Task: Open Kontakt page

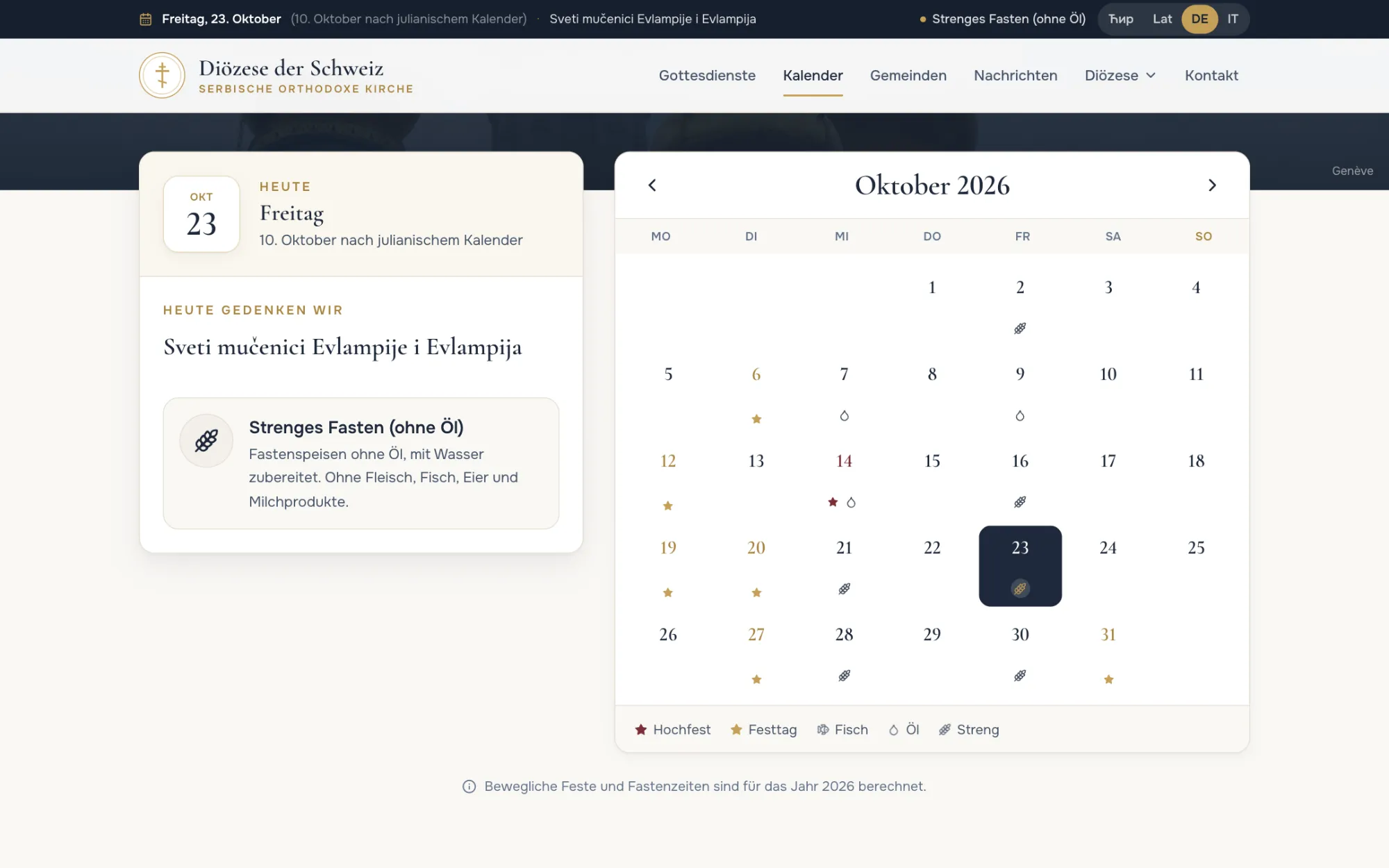Action: pos(1211,75)
